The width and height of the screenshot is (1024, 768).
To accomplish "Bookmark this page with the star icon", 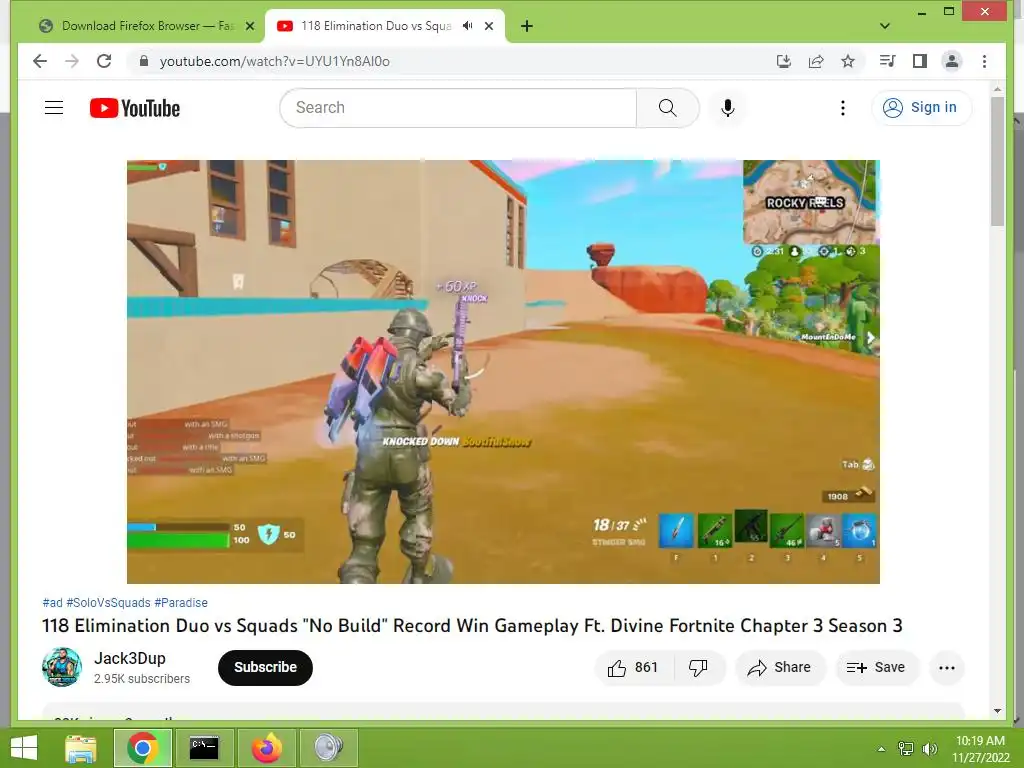I will tap(848, 61).
